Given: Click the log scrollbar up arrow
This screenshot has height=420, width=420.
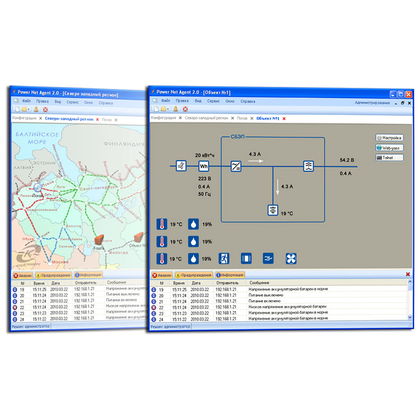Looking at the screenshot, I should coord(410,283).
